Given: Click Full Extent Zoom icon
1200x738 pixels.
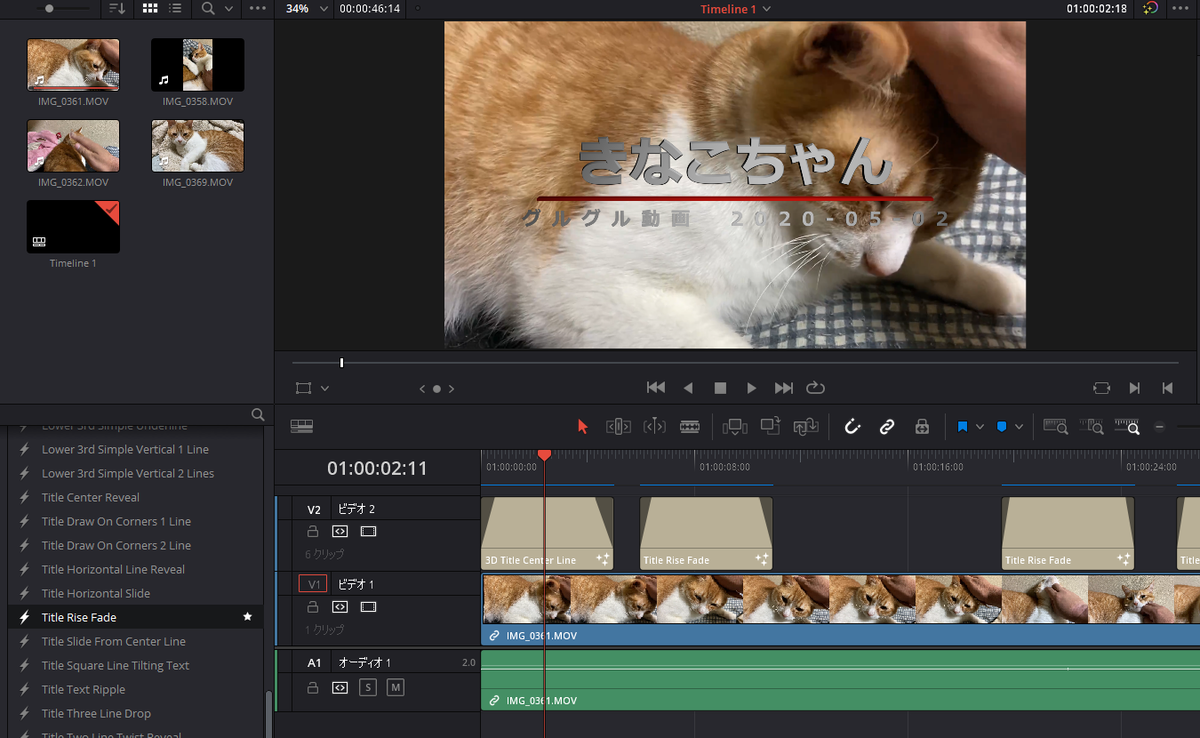Looking at the screenshot, I should click(1055, 427).
